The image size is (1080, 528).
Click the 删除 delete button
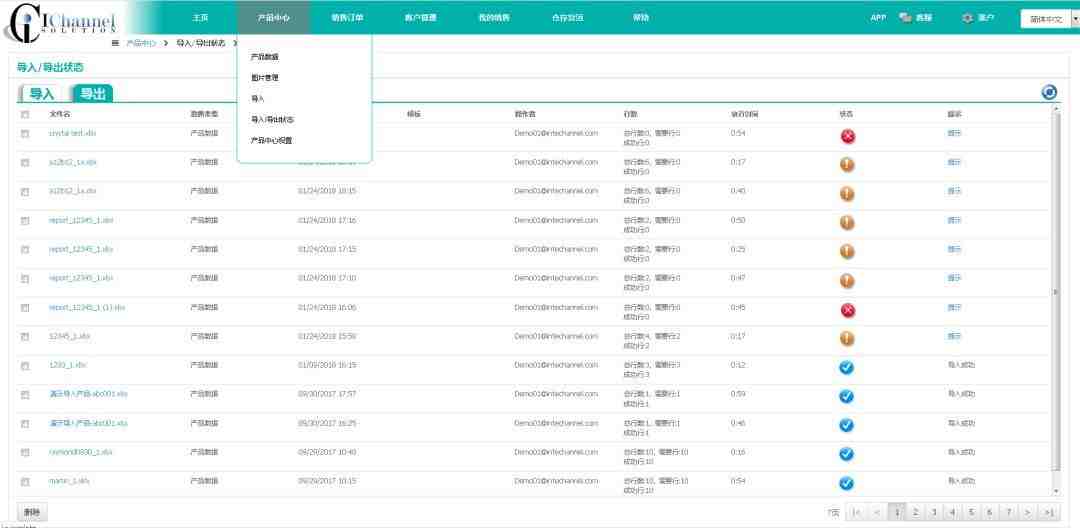click(x=32, y=512)
